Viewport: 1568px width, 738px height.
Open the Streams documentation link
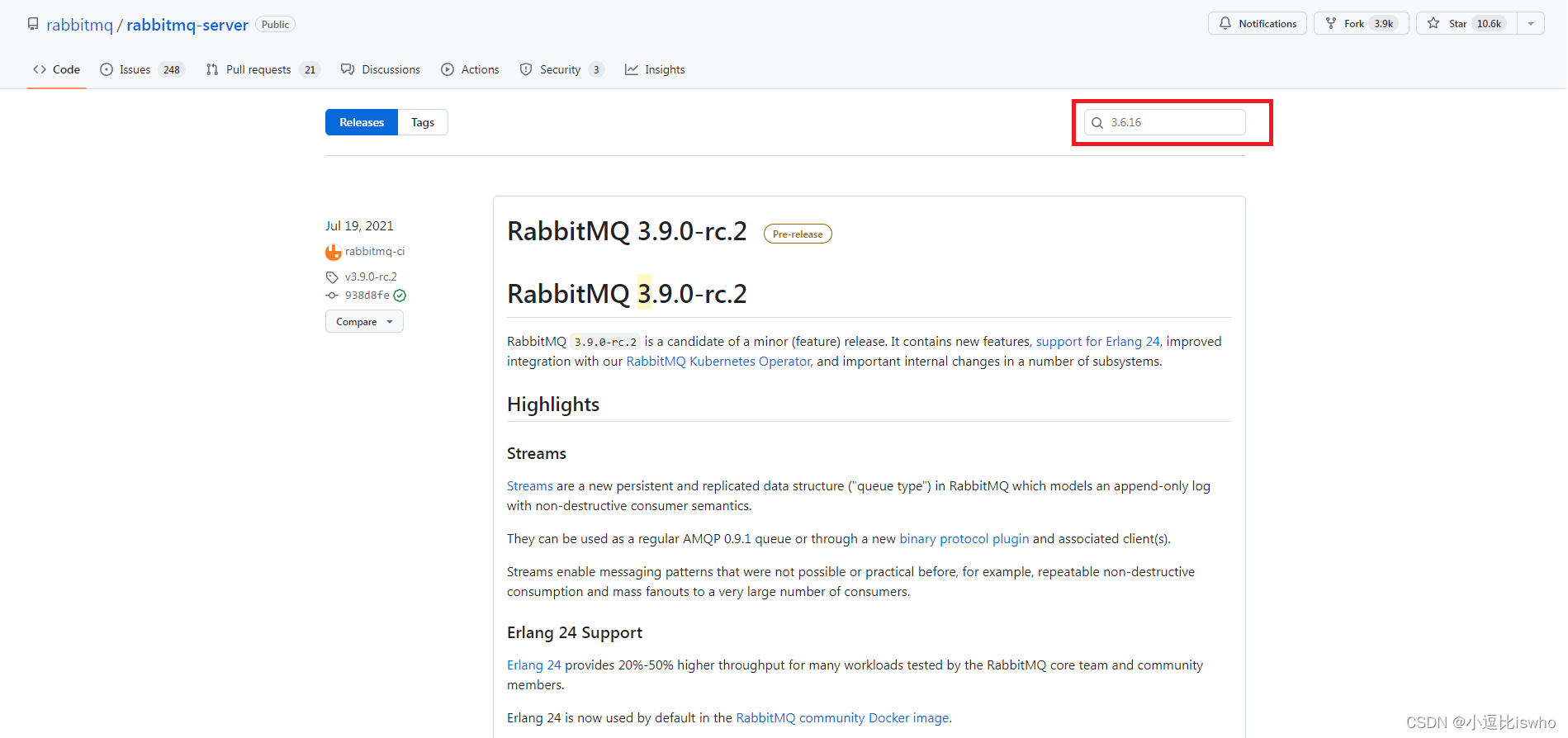[x=530, y=485]
